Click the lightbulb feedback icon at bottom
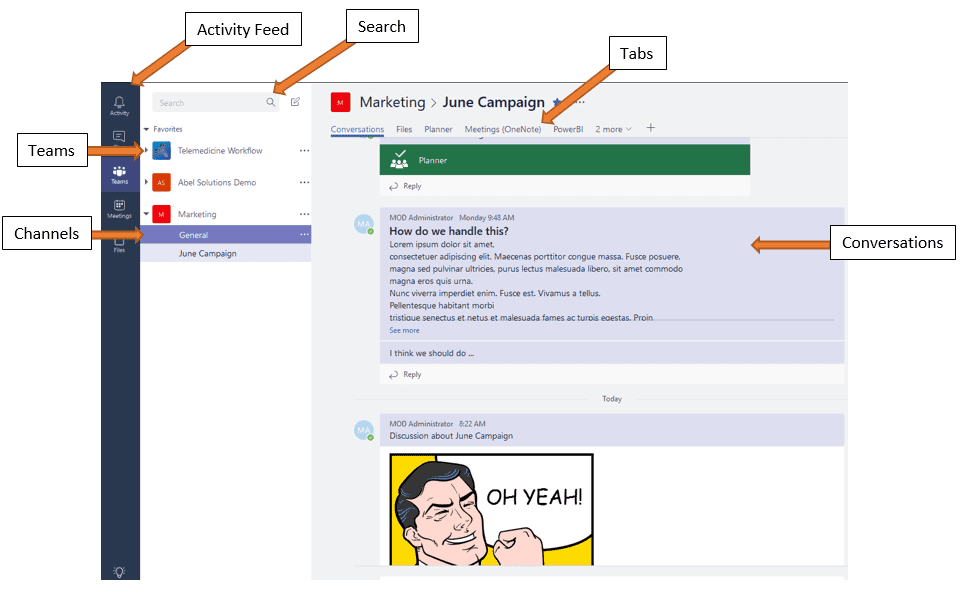960x607 pixels. point(119,571)
